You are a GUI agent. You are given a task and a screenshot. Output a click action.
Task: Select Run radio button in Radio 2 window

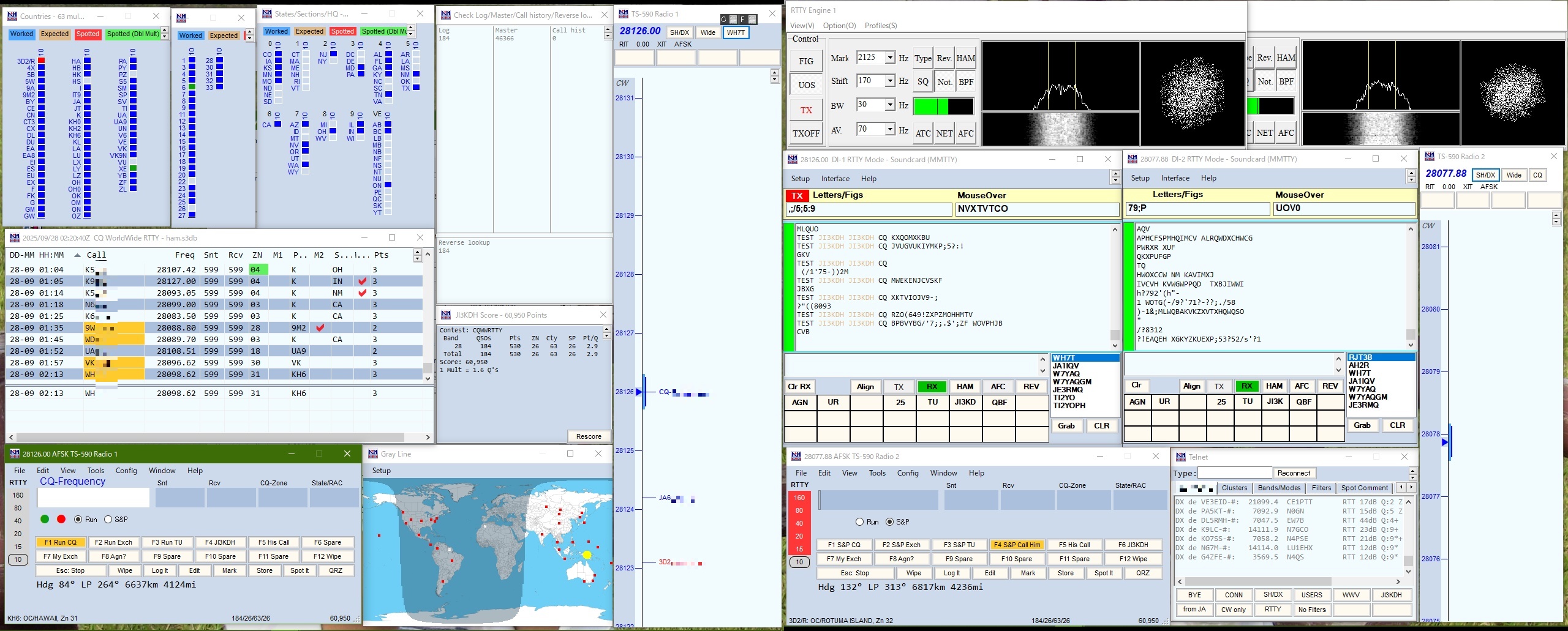coord(859,521)
